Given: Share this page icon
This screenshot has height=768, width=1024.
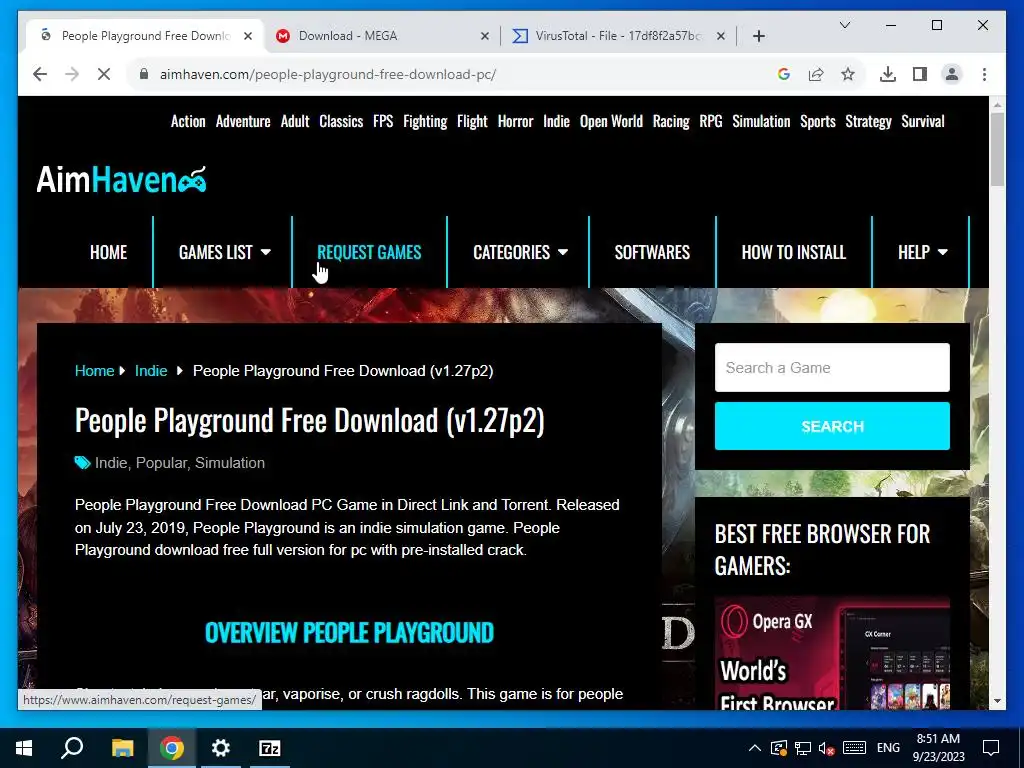Looking at the screenshot, I should (816, 74).
